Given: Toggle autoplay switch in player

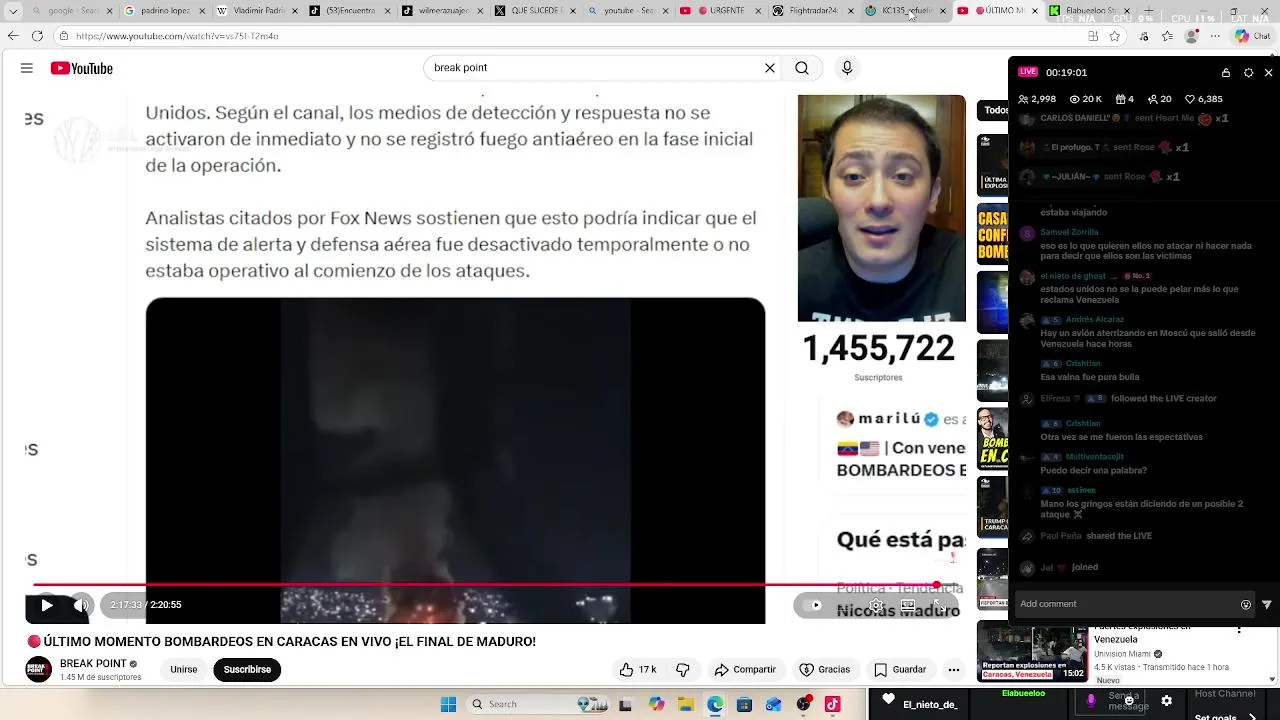Looking at the screenshot, I should click(x=813, y=605).
